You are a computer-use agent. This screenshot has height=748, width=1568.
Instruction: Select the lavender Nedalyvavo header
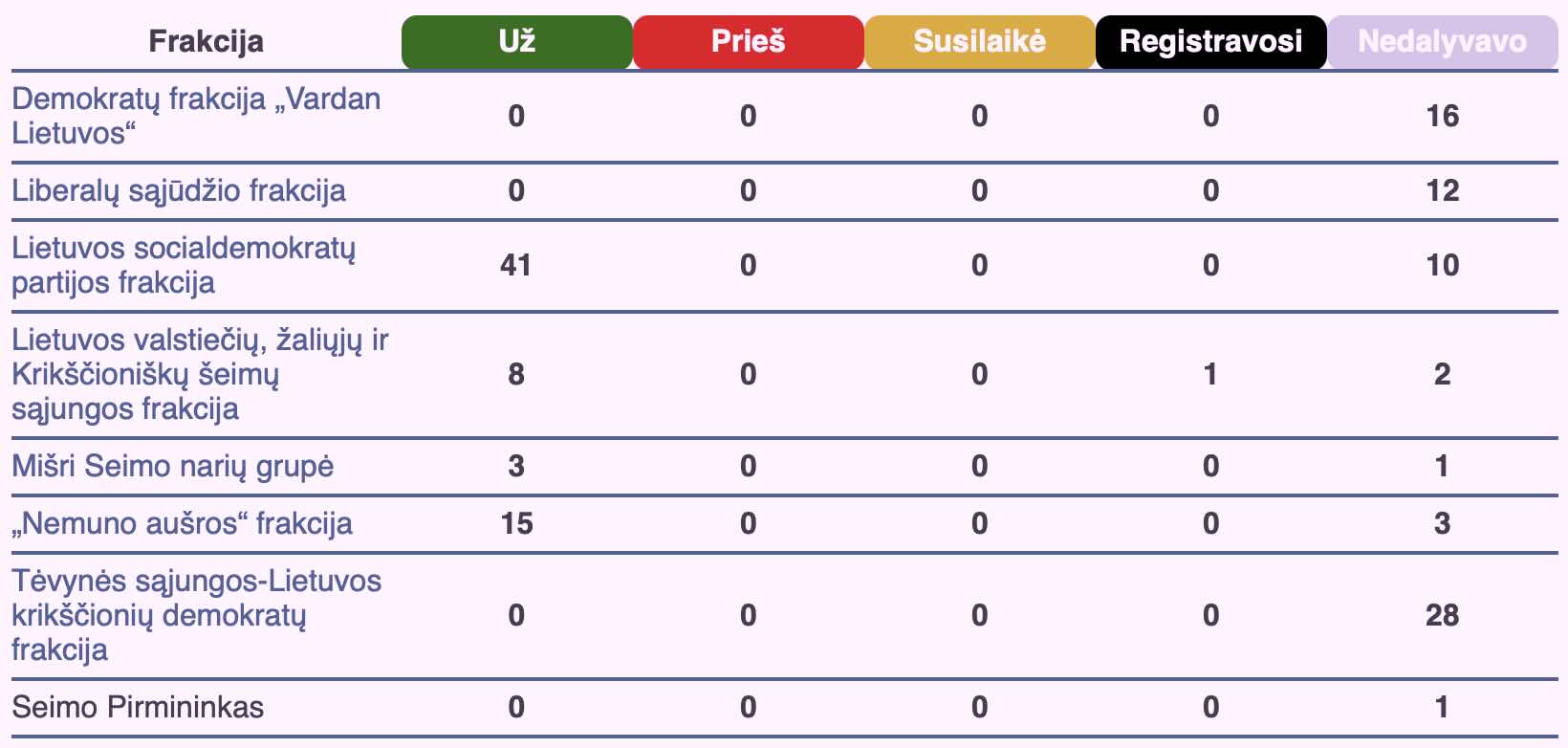(x=1442, y=42)
